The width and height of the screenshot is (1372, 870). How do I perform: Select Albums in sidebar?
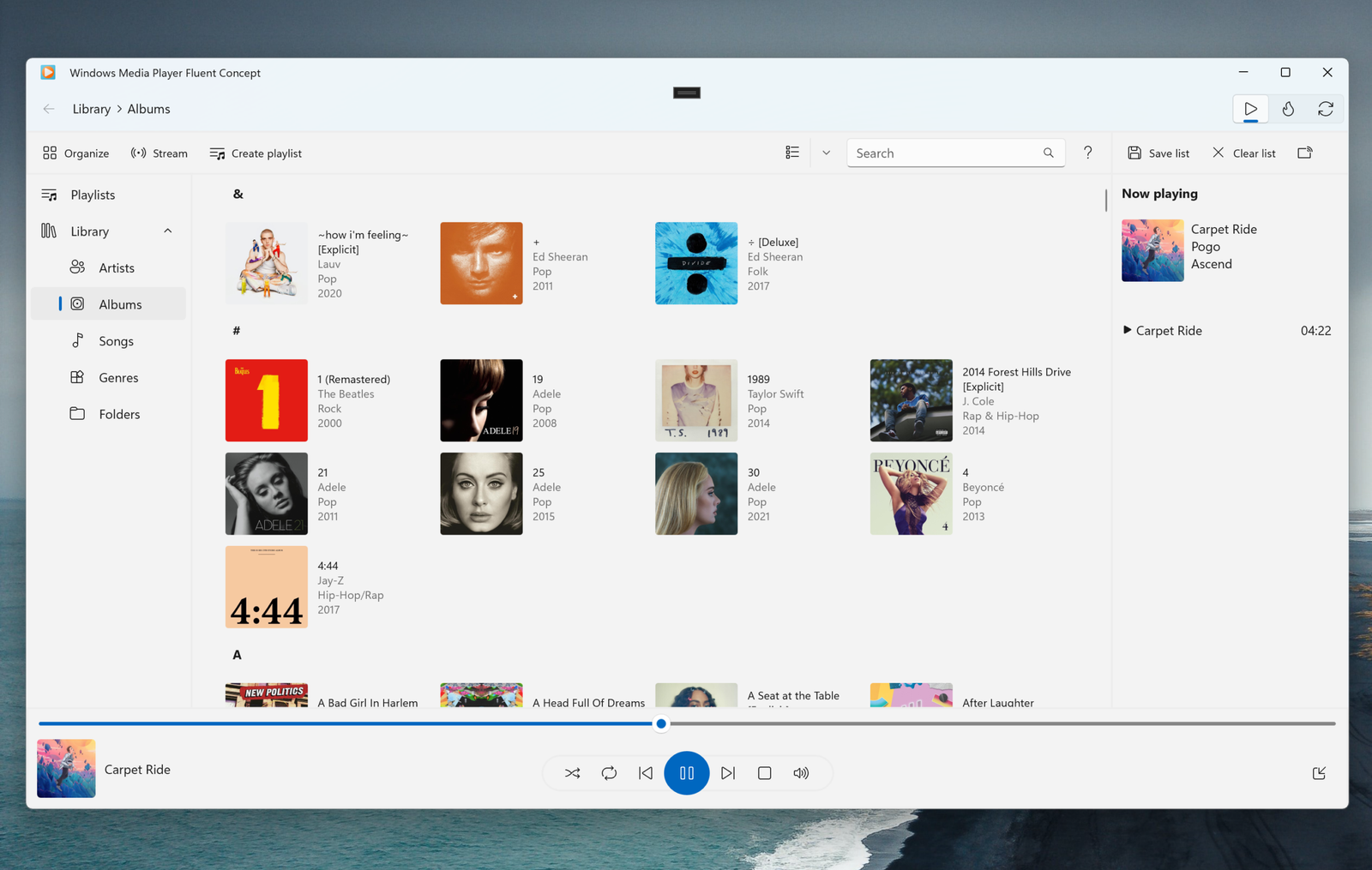[x=107, y=304]
